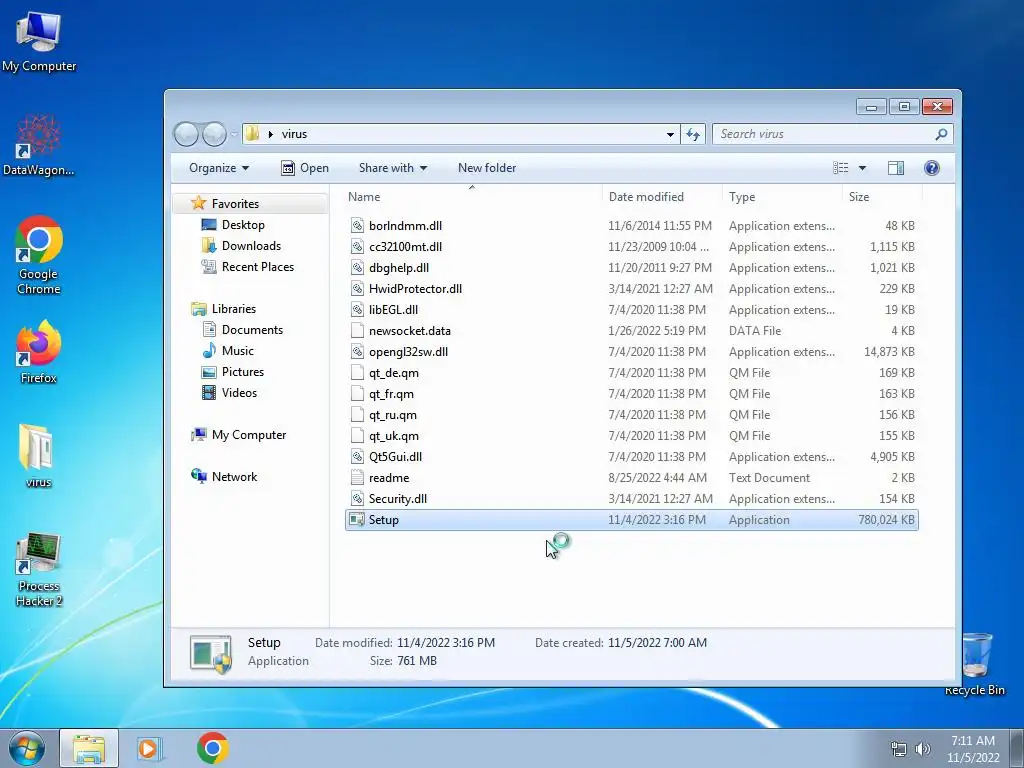Click the Show desktop strip
1024x768 pixels.
click(1016, 748)
